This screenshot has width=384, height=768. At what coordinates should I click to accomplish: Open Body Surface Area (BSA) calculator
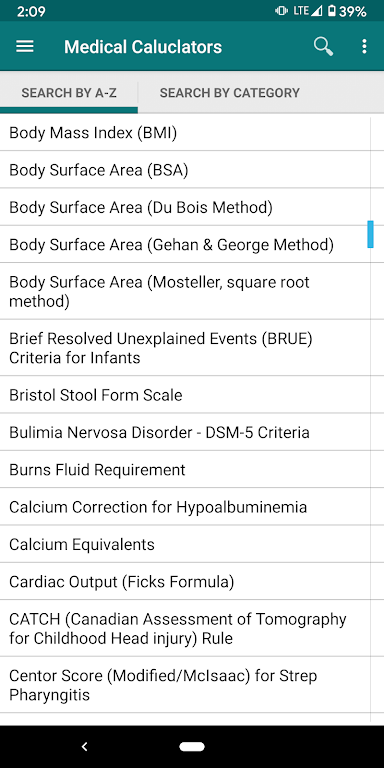[x=185, y=170]
